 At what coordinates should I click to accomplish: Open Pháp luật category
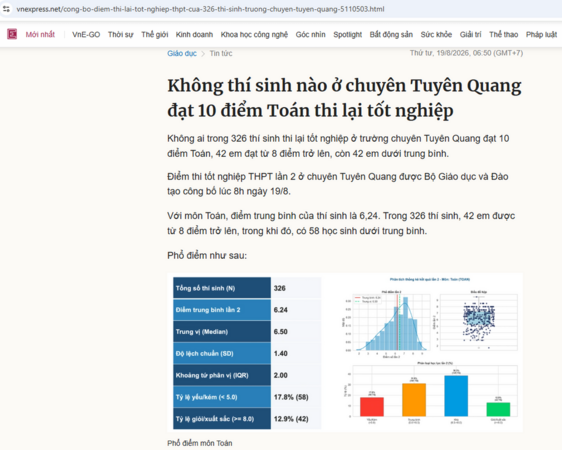tap(541, 34)
